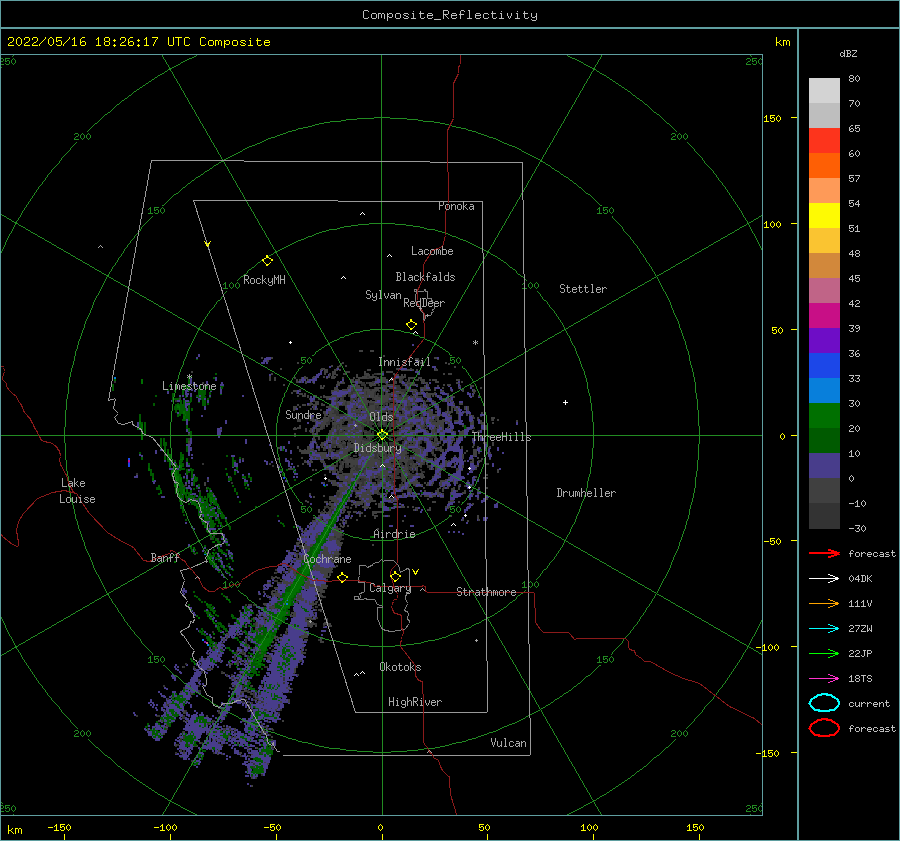900x841 pixels.
Task: Click the purple 36-39 dBZ color swatch
Action: coord(824,341)
